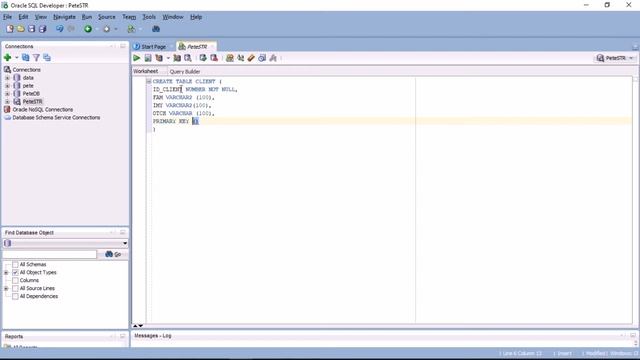The image size is (640, 360).
Task: Expand the data connection node
Action: click(7, 78)
